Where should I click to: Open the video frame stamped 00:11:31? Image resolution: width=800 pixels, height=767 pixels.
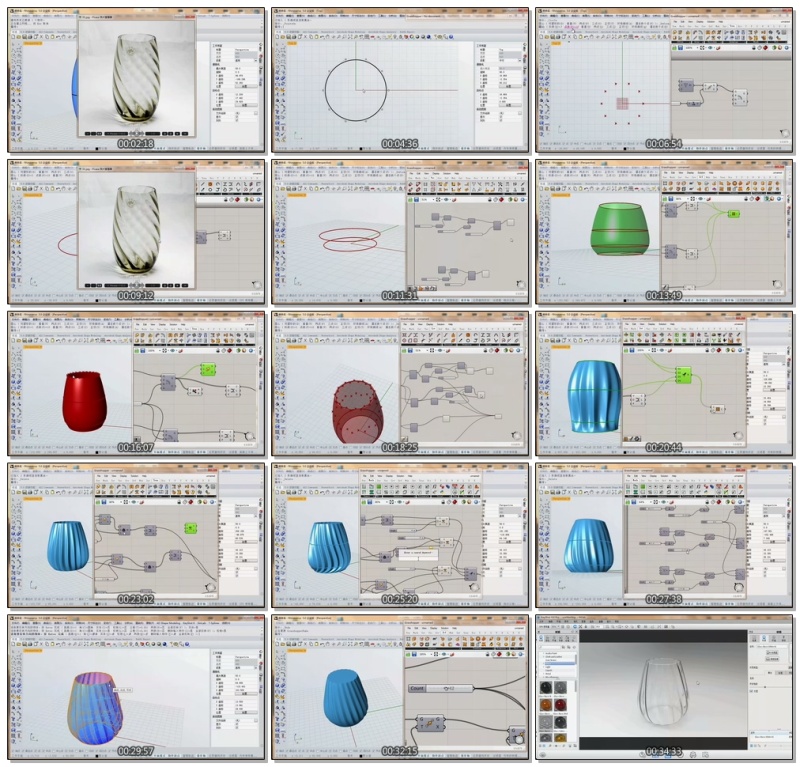pos(400,232)
